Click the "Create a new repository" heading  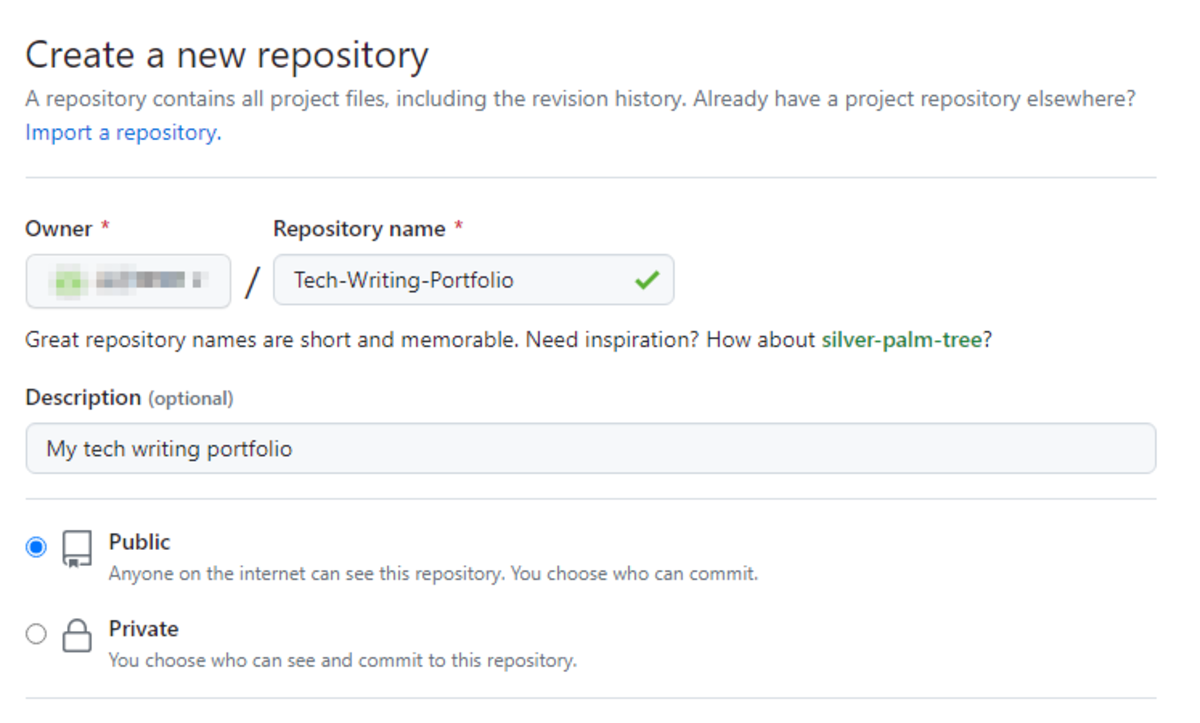[227, 55]
